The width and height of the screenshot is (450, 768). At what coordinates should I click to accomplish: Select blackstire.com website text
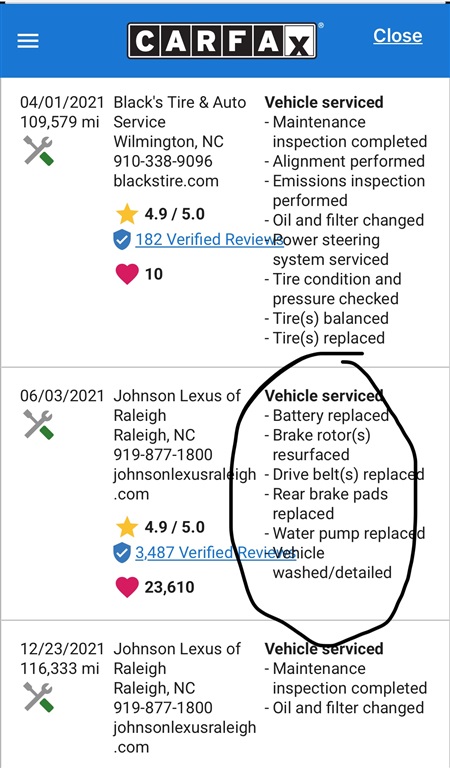(x=166, y=181)
